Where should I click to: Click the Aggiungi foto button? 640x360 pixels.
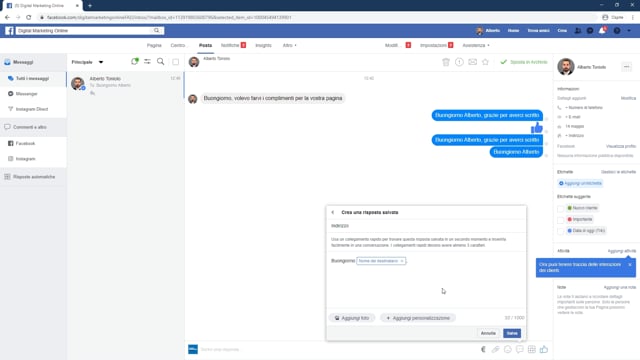coord(351,318)
